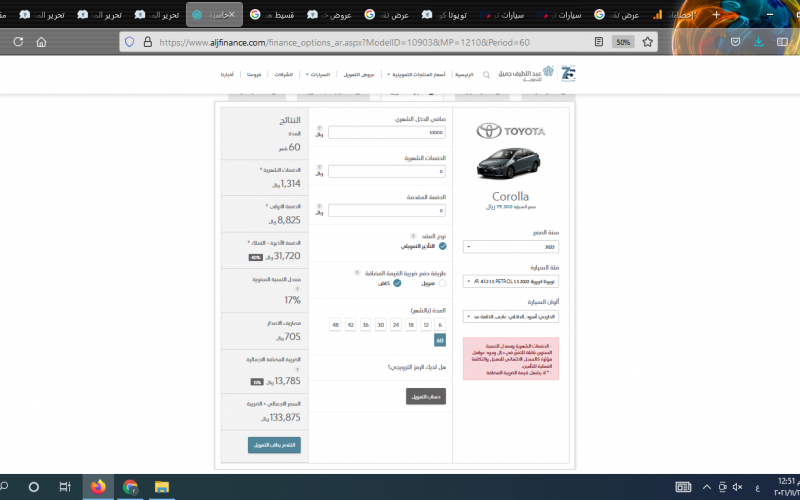The height and width of the screenshot is (500, 800).
Task: Select التأجير التمويلي contract type option
Action: [442, 246]
